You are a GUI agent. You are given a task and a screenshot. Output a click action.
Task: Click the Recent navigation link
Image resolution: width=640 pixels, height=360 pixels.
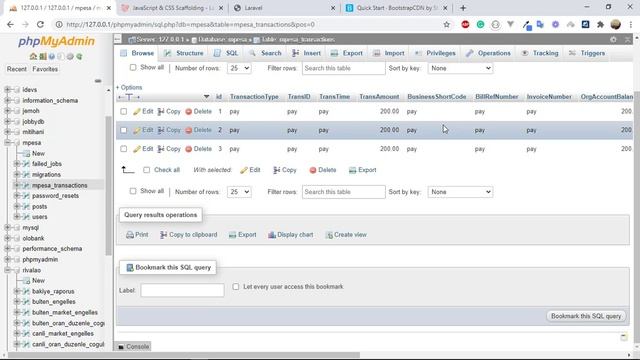pos(17,69)
